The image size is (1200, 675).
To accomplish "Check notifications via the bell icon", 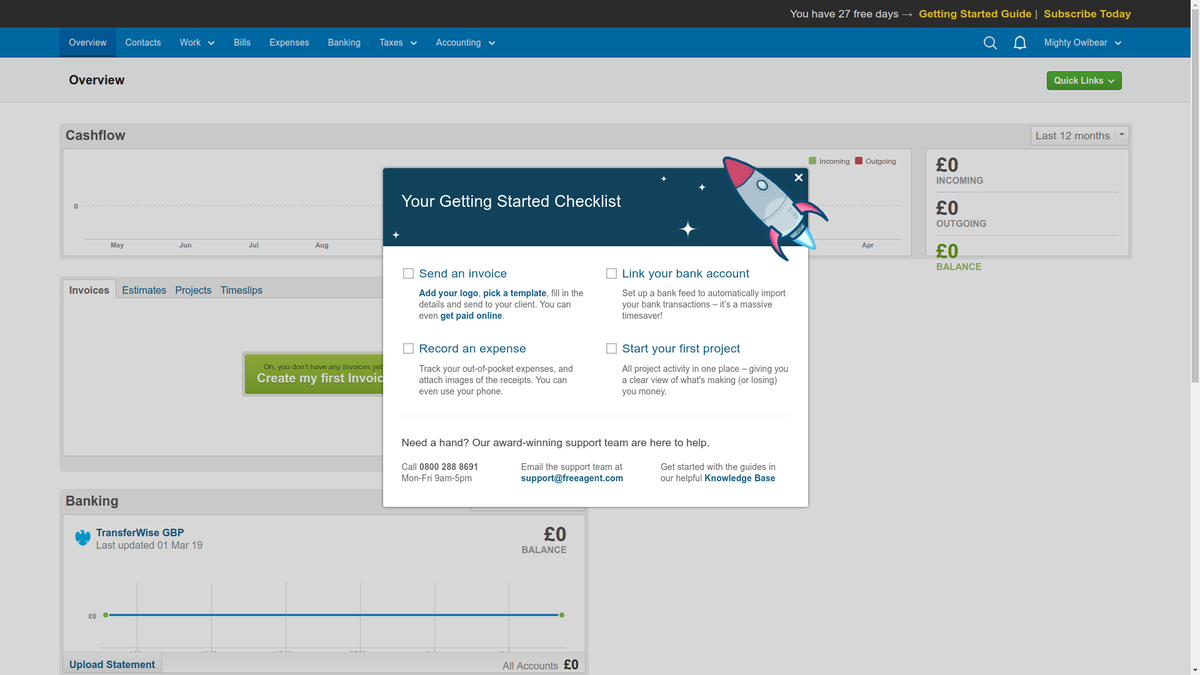I will (x=1020, y=42).
